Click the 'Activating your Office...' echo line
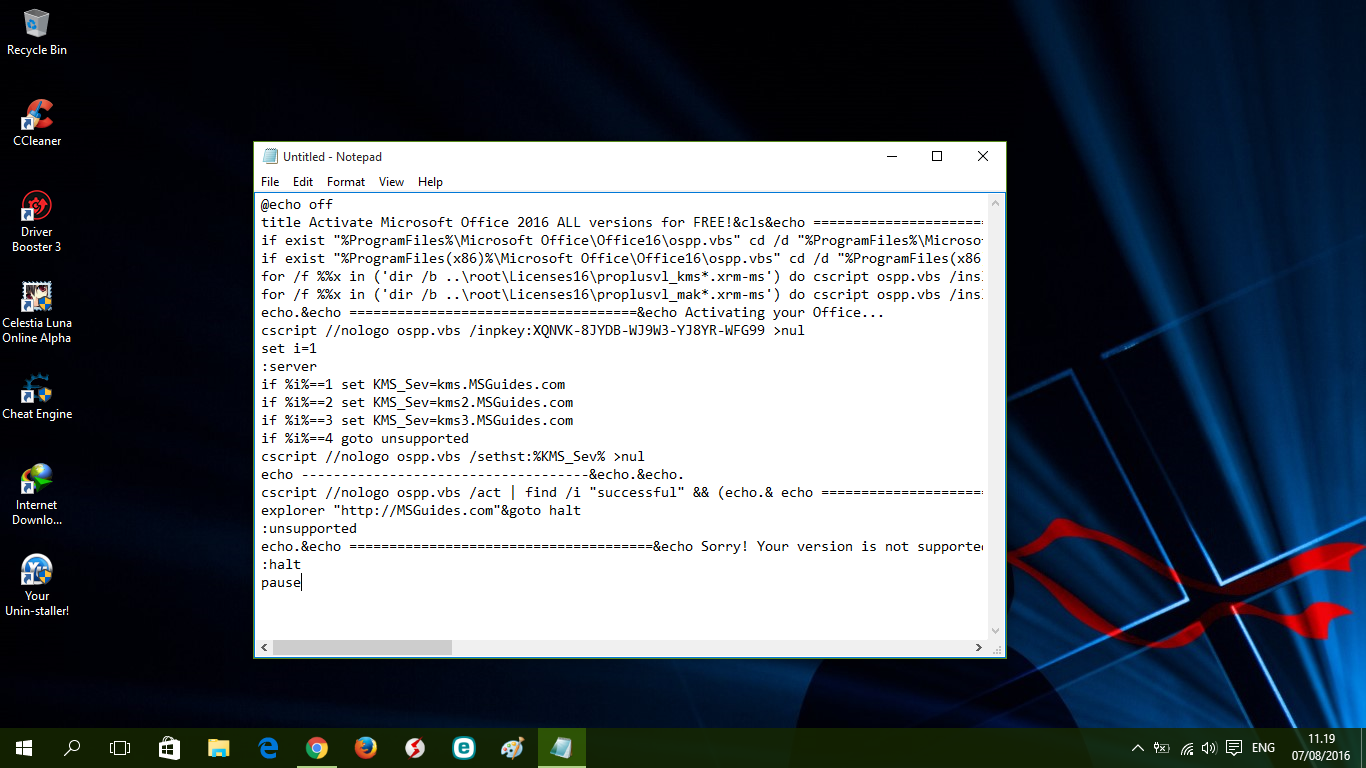Viewport: 1366px width, 768px height. click(573, 313)
